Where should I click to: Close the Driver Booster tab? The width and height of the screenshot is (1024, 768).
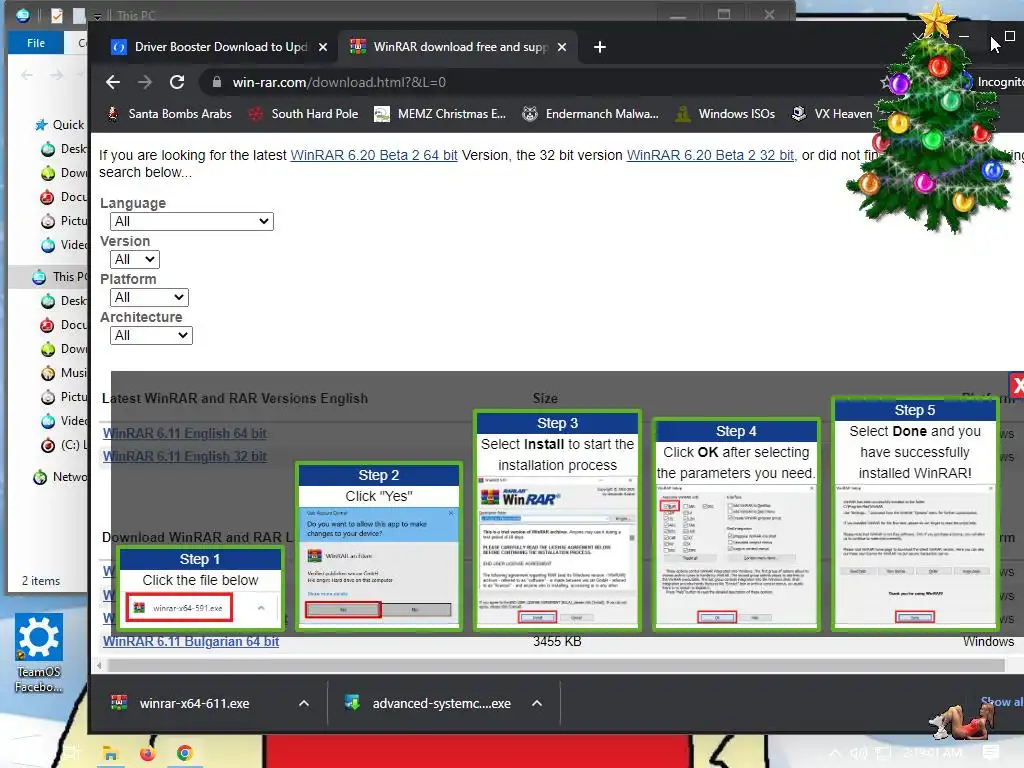click(323, 47)
